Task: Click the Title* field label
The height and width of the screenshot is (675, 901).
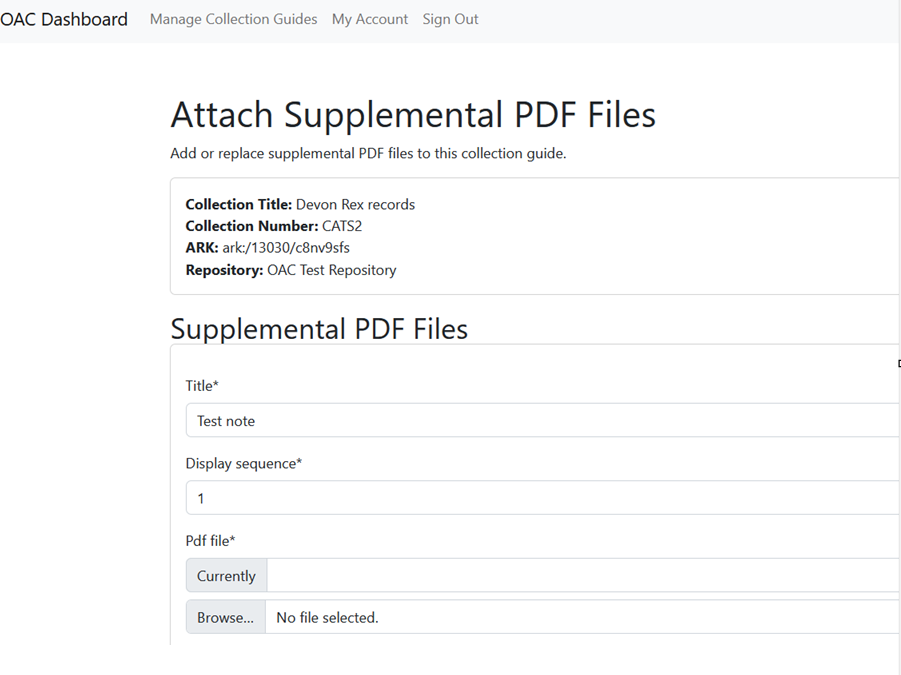Action: coord(201,386)
